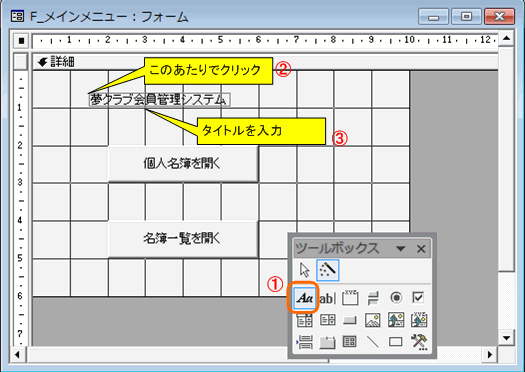Select the Option Button radio tool
The height and width of the screenshot is (372, 525).
point(396,298)
